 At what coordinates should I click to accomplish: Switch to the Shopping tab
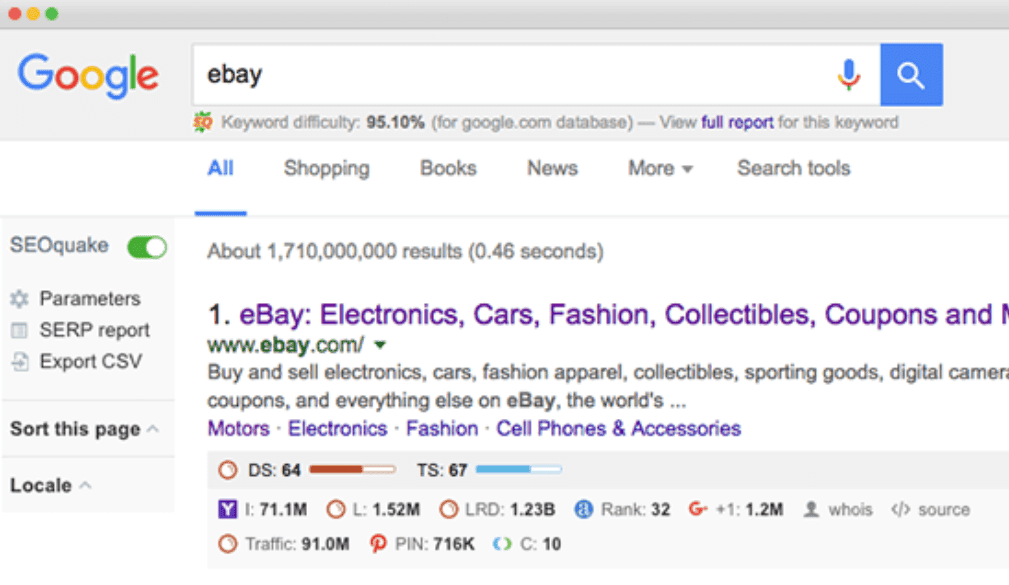tap(326, 169)
